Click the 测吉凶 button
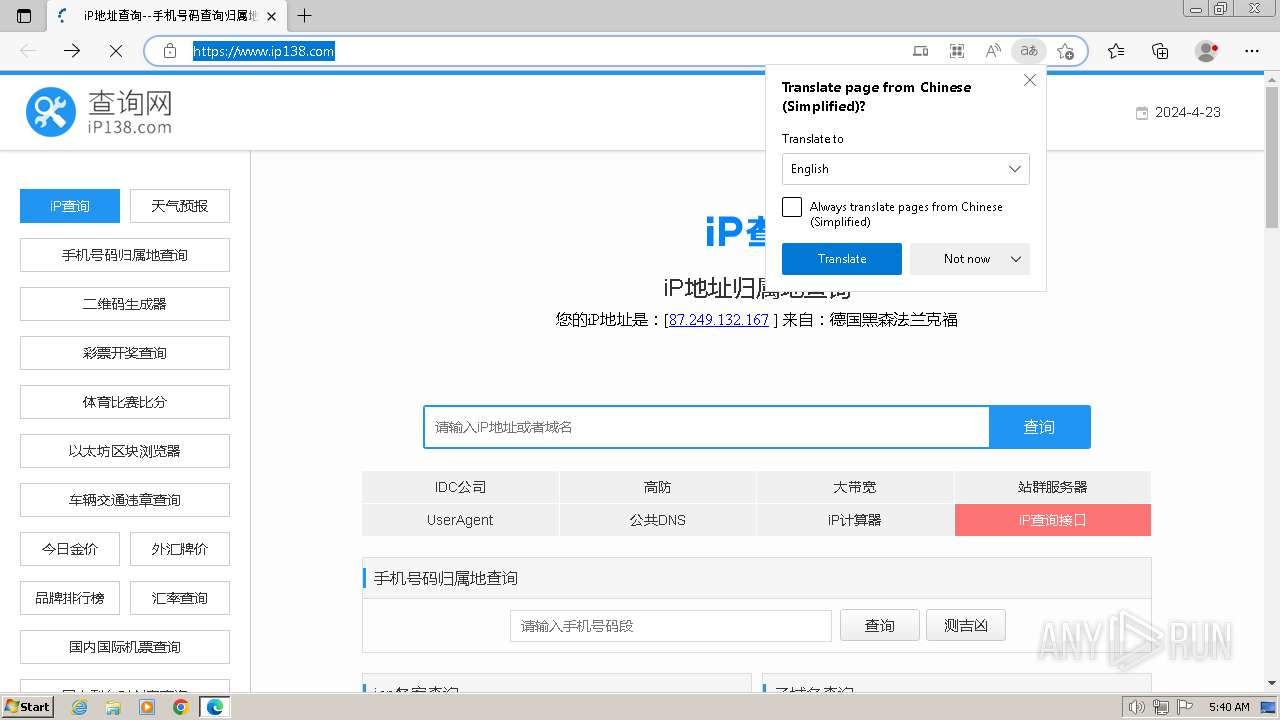Screen dimensions: 1280x720 (966, 626)
